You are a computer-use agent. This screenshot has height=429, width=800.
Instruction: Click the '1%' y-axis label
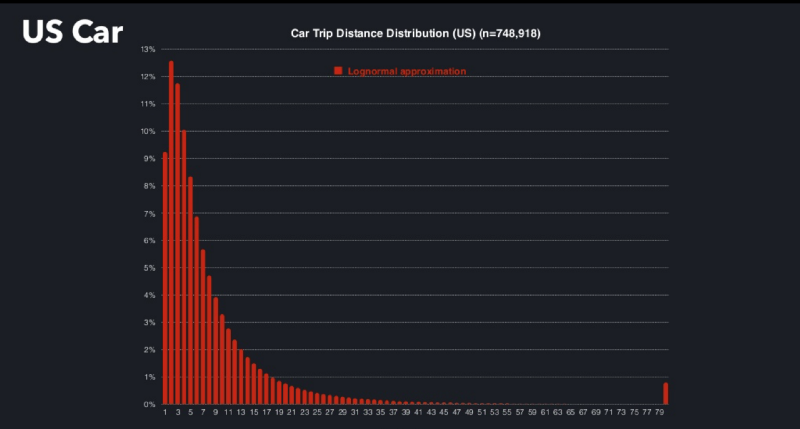tap(149, 377)
